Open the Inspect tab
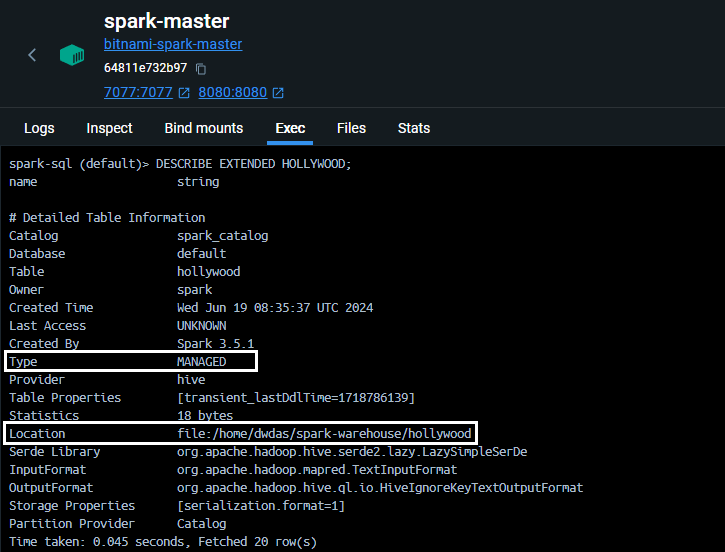The height and width of the screenshot is (552, 725). [109, 128]
